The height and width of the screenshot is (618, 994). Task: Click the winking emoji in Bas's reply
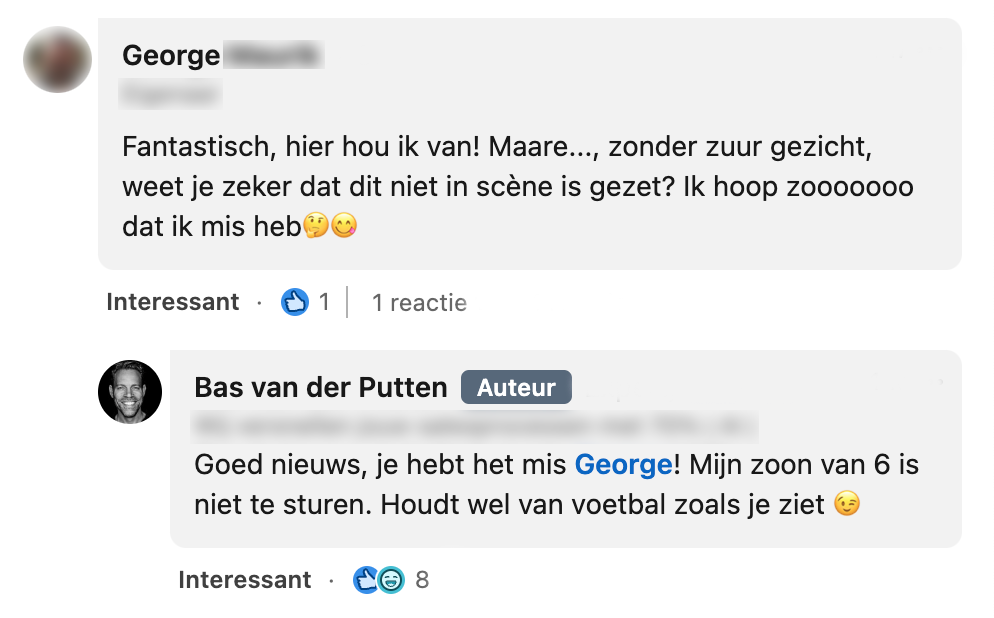(x=846, y=505)
